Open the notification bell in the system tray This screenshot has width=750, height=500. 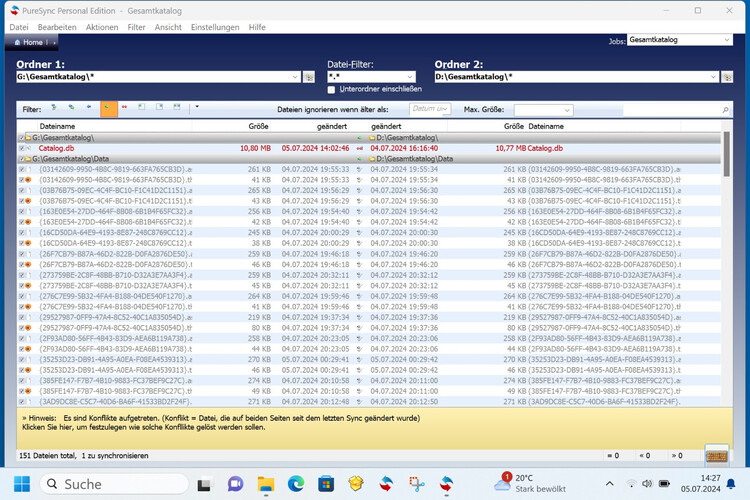731,484
